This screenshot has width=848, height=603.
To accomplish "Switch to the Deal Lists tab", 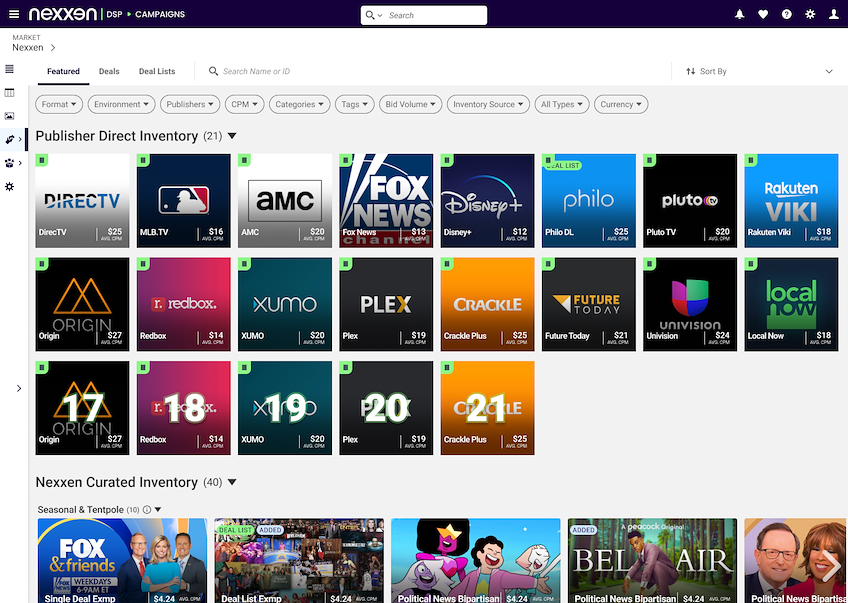I will 157,72.
